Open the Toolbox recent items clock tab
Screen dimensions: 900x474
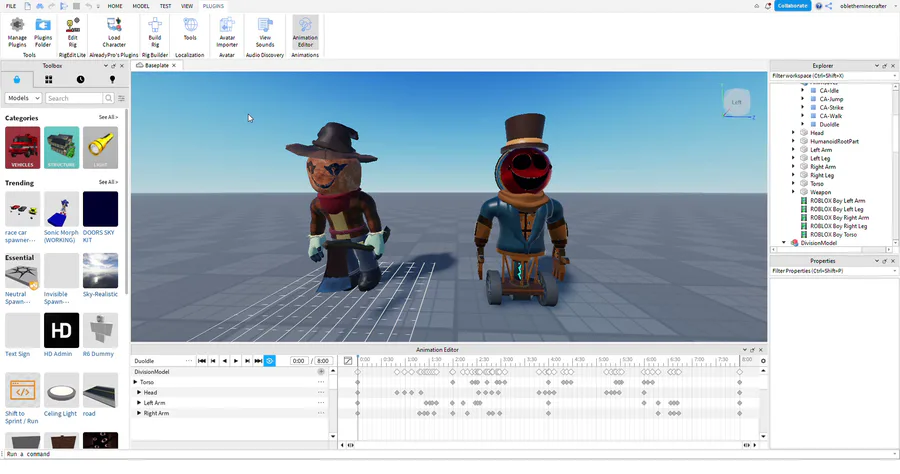pos(80,79)
